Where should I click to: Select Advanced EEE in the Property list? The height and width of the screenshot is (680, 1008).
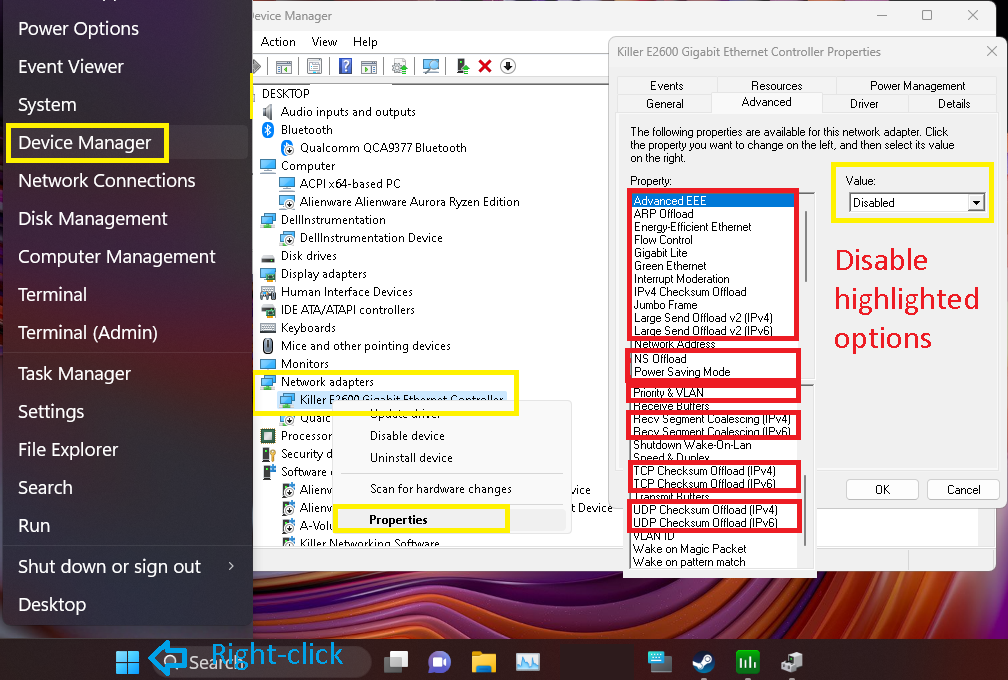tap(713, 201)
